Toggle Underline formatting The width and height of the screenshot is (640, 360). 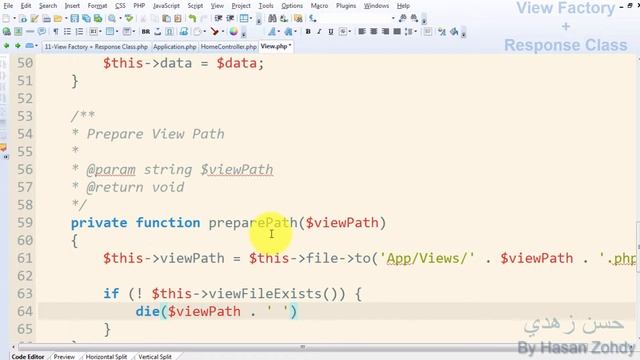[x=331, y=31]
